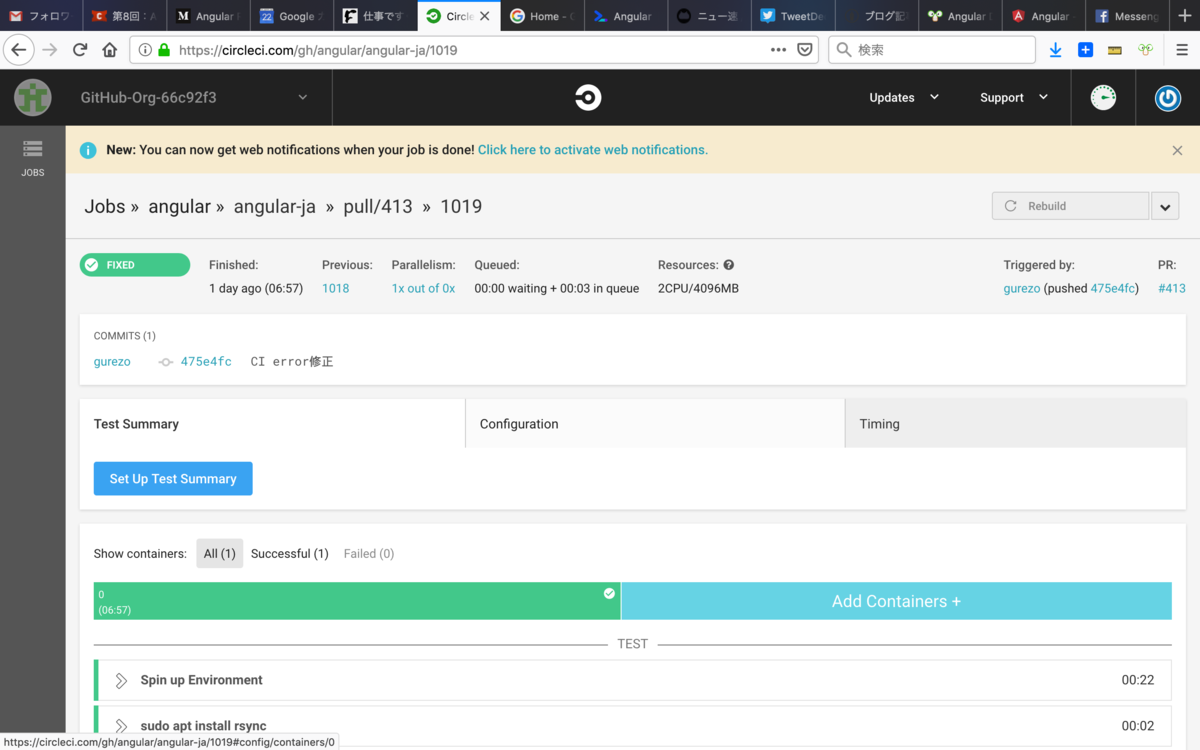The height and width of the screenshot is (750, 1200).
Task: Dismiss the web notifications banner
Action: [1177, 150]
